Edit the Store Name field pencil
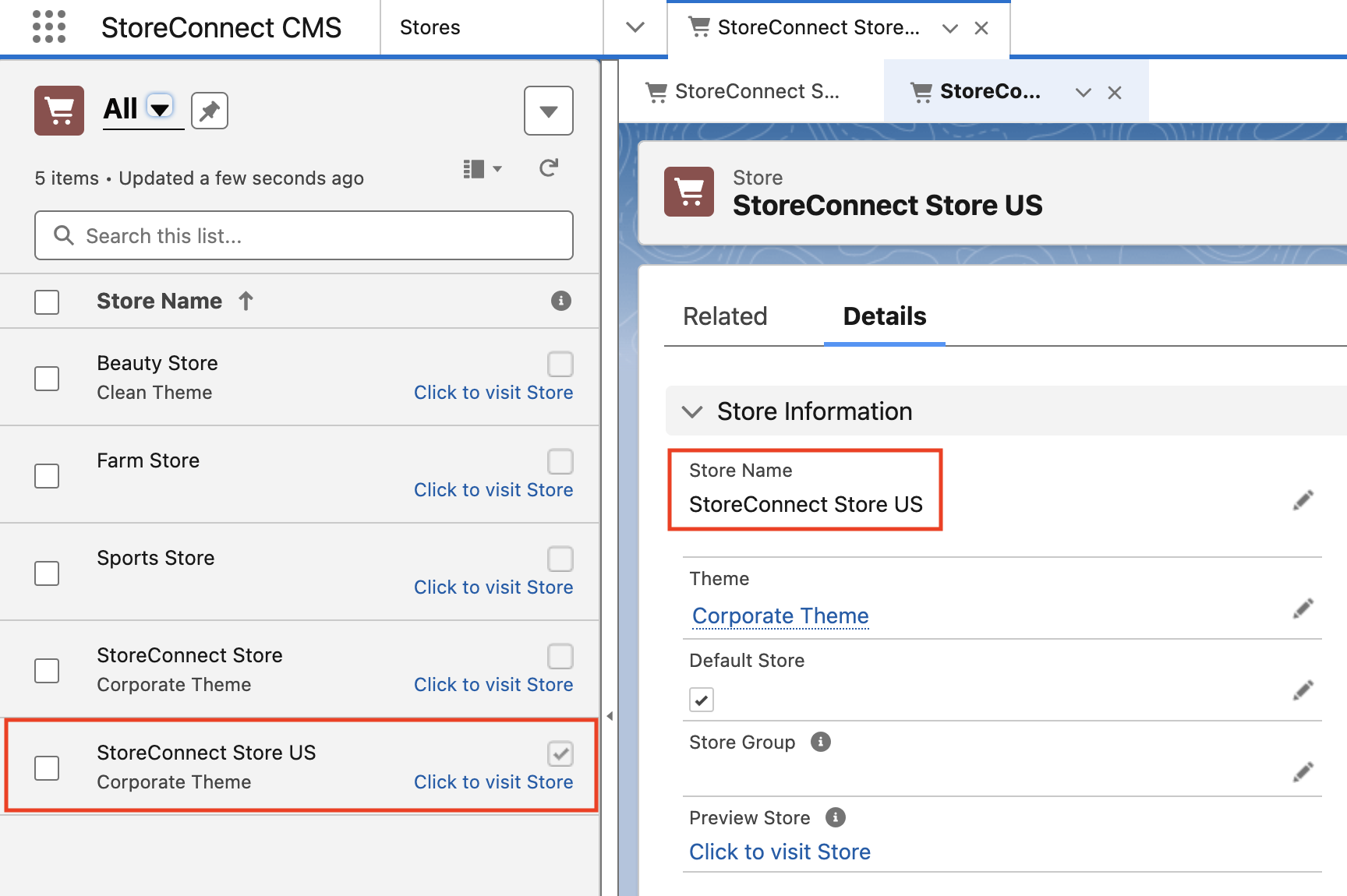The width and height of the screenshot is (1347, 896). pyautogui.click(x=1303, y=500)
